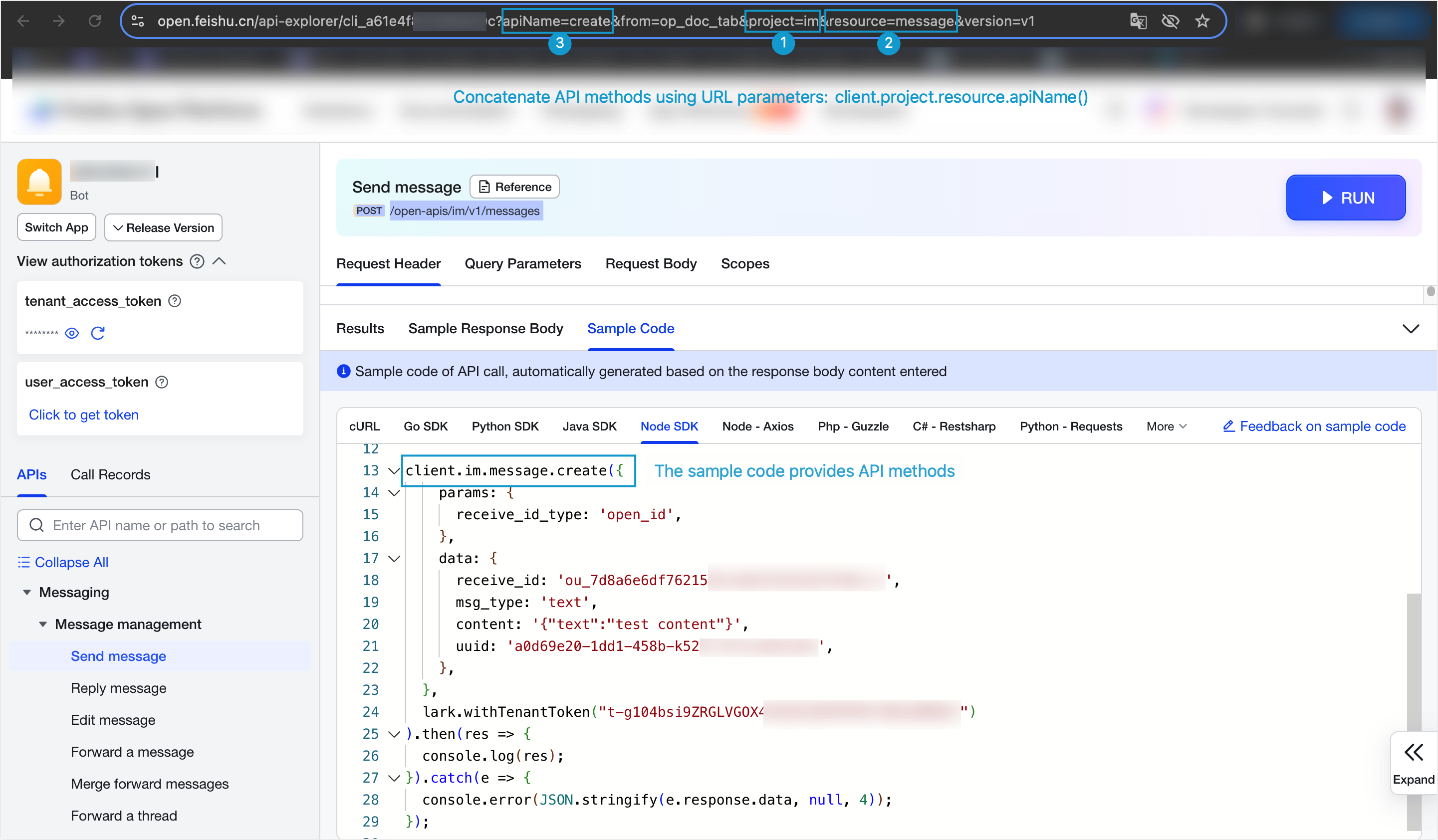Switch to the Call Records tab
1438x840 pixels.
point(111,475)
